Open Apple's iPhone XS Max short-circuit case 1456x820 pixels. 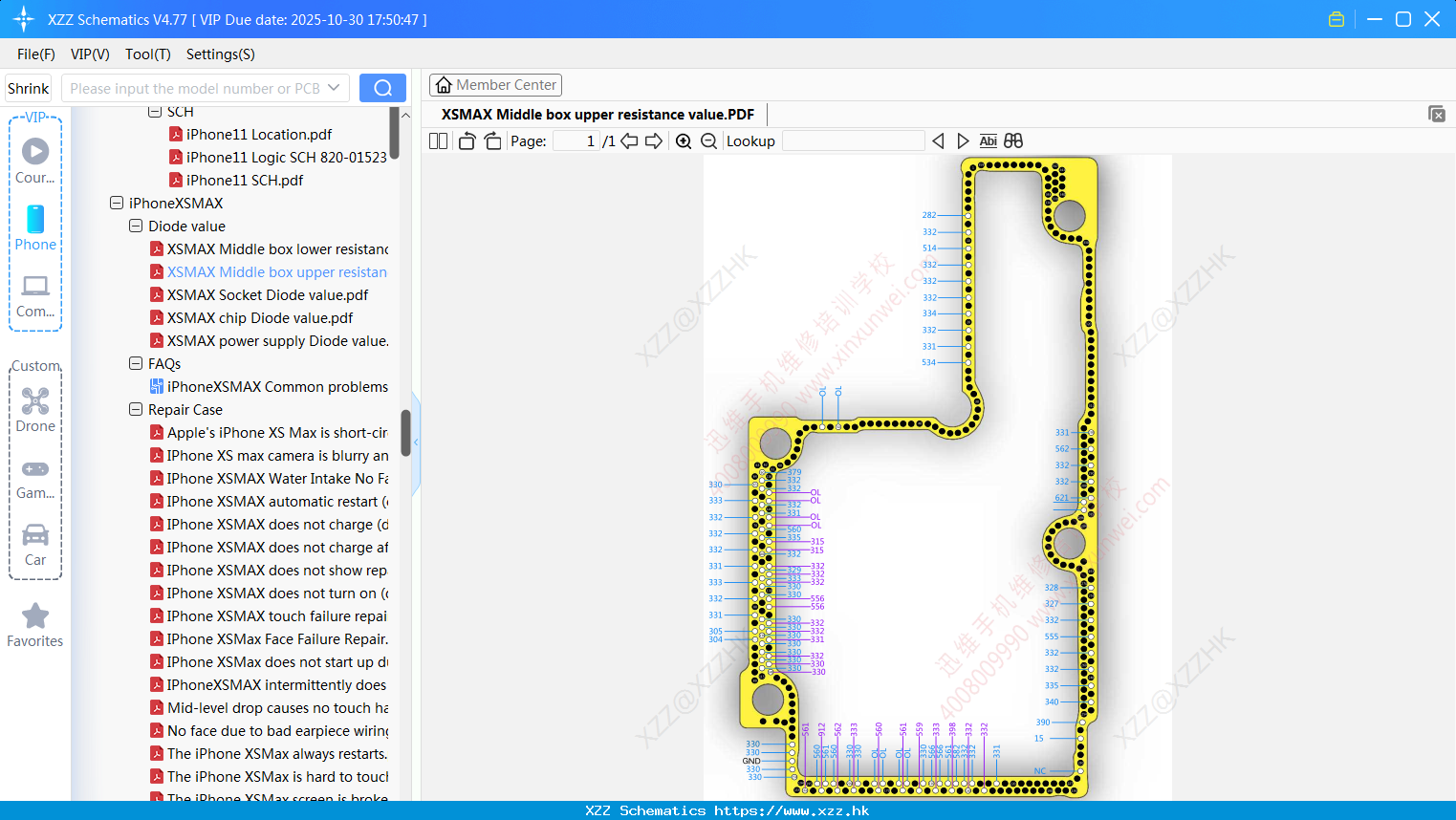(270, 433)
